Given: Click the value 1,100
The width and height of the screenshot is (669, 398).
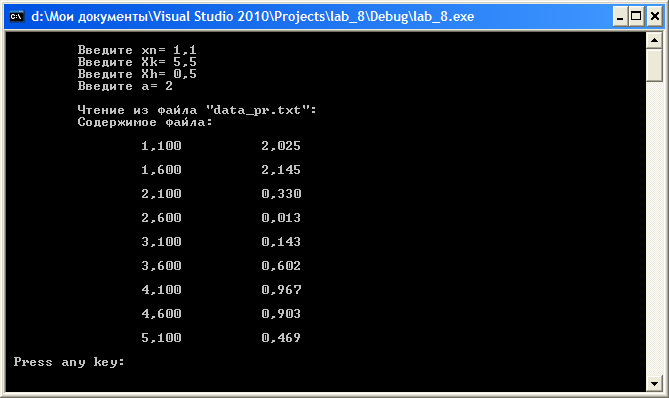Looking at the screenshot, I should pos(161,146).
